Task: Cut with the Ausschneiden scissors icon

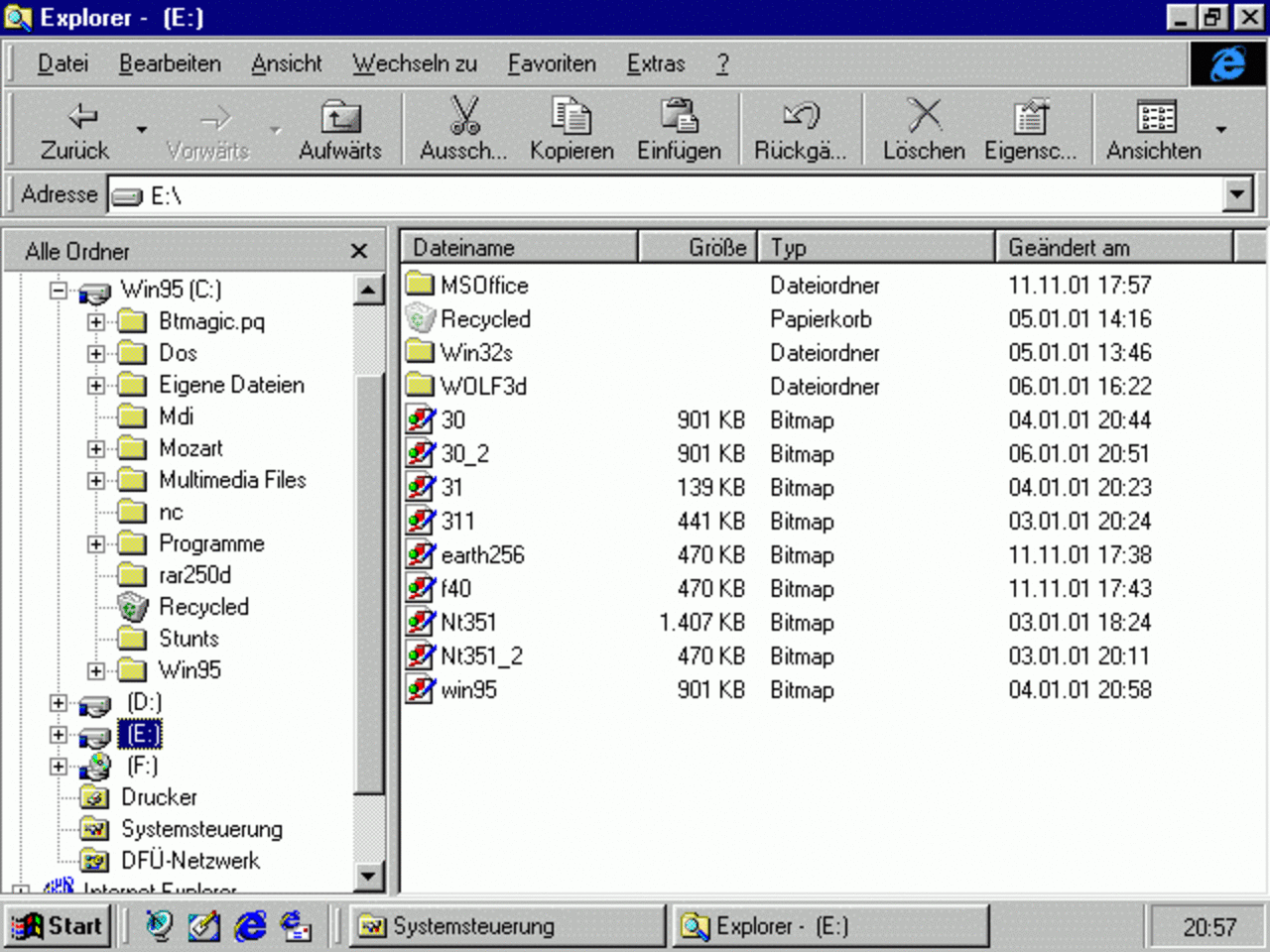Action: 463,115
